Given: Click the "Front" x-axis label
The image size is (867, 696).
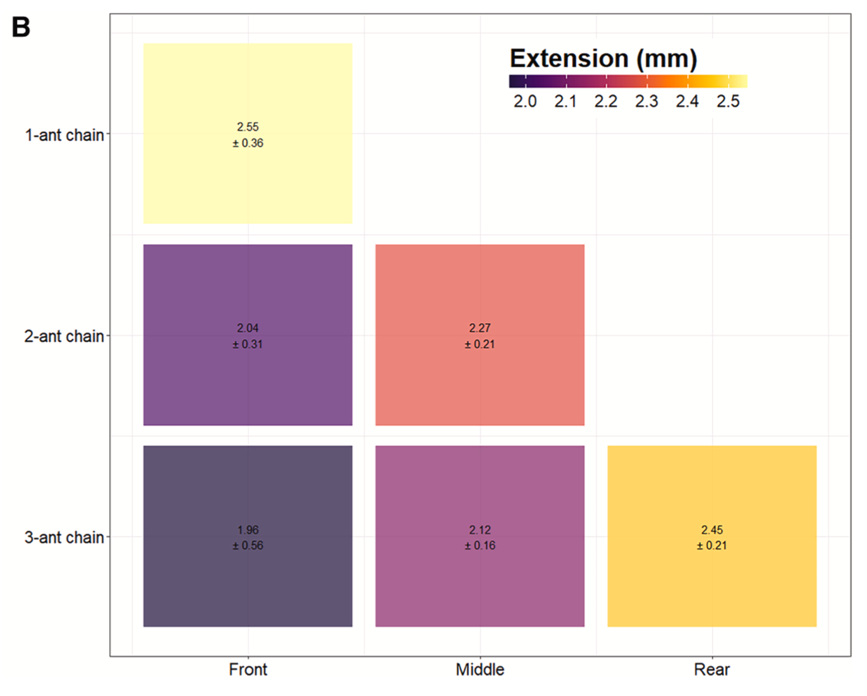Looking at the screenshot, I should tap(248, 669).
